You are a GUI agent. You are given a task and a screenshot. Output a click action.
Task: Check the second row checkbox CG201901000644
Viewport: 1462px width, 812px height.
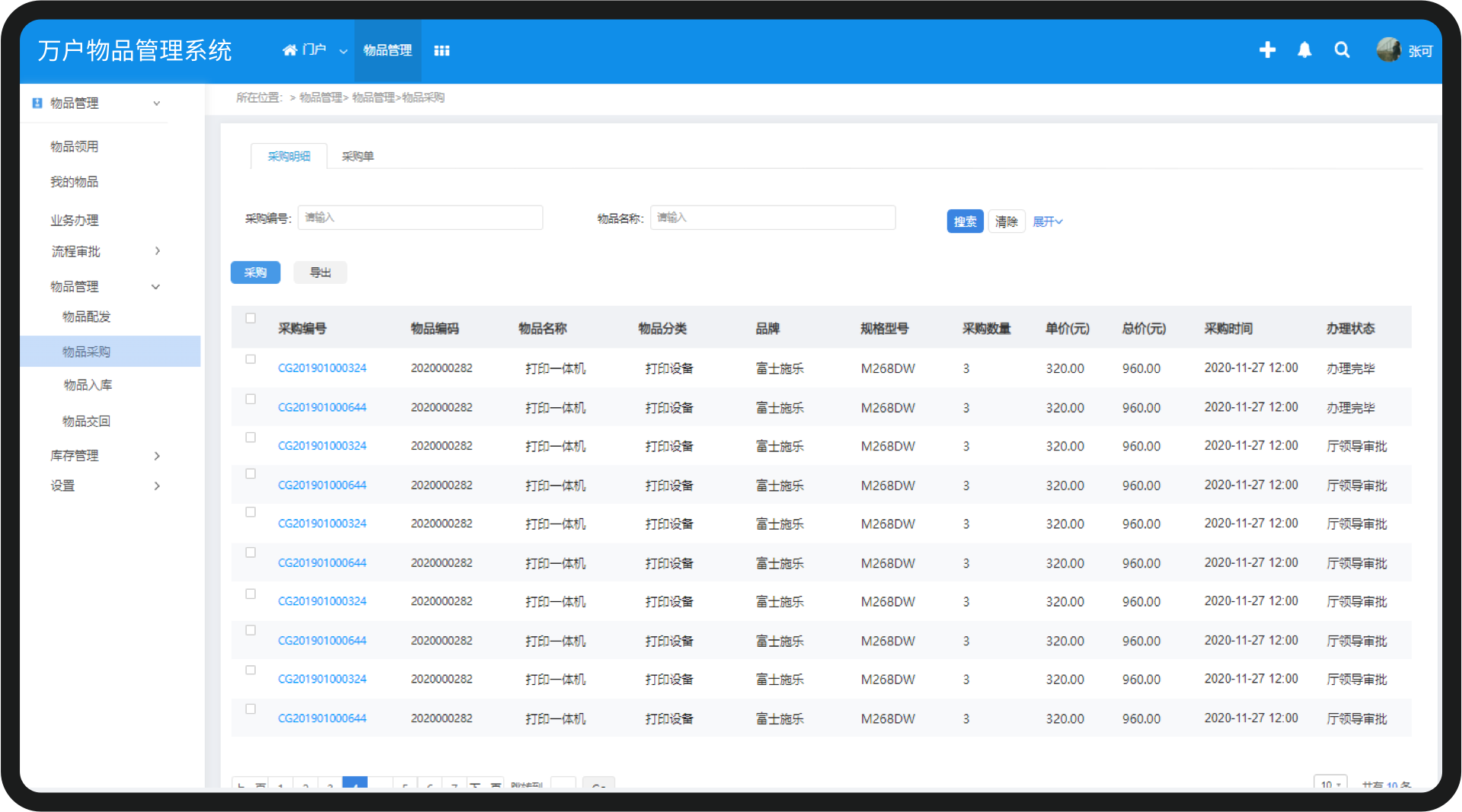click(251, 399)
